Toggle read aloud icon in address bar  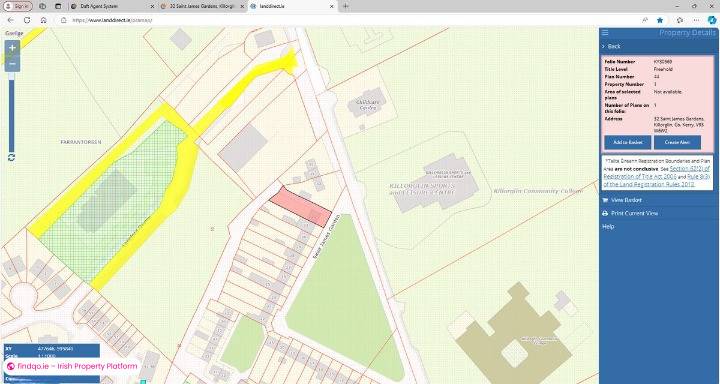pos(645,20)
